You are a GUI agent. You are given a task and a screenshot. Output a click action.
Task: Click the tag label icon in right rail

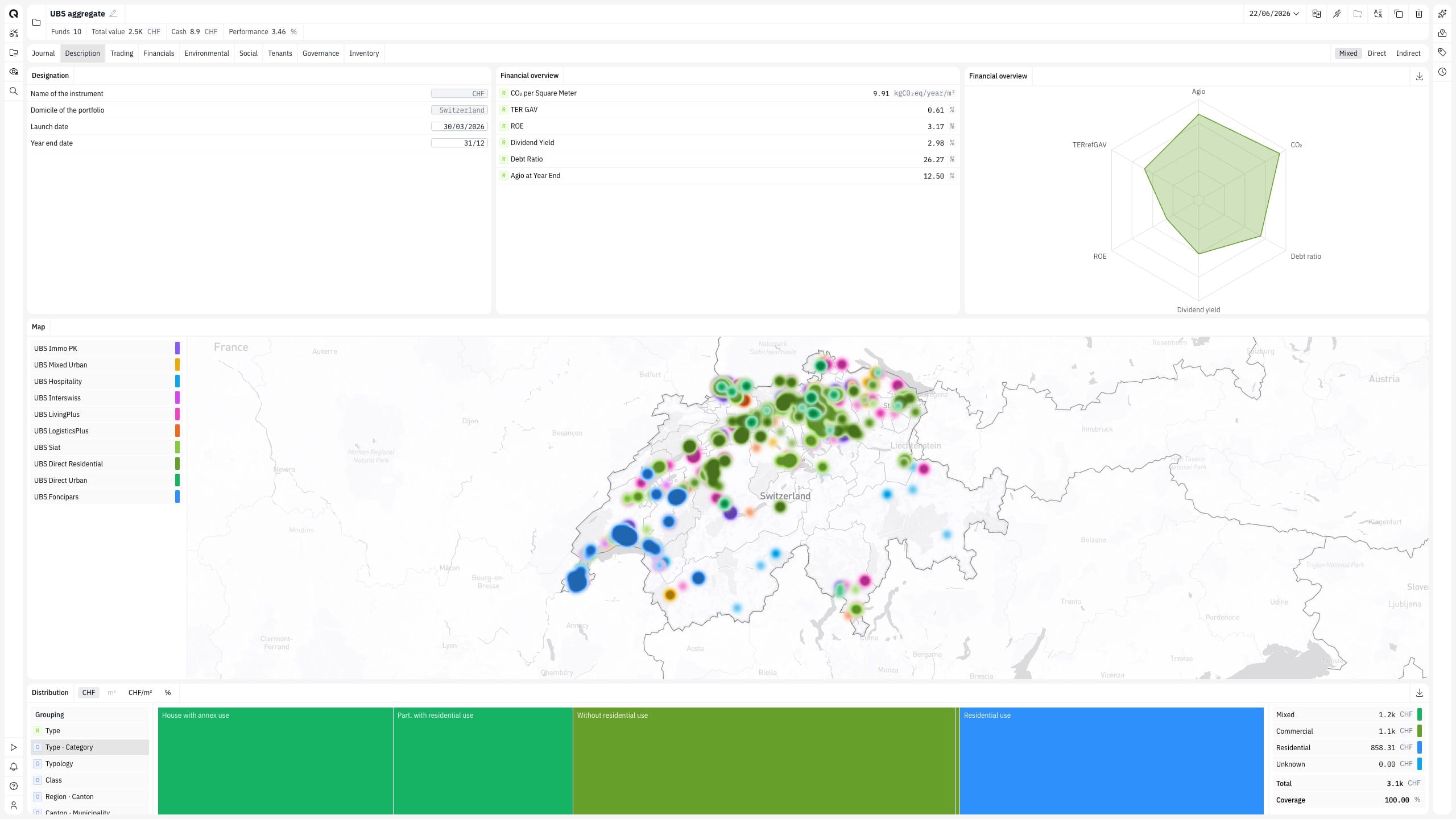[1442, 52]
